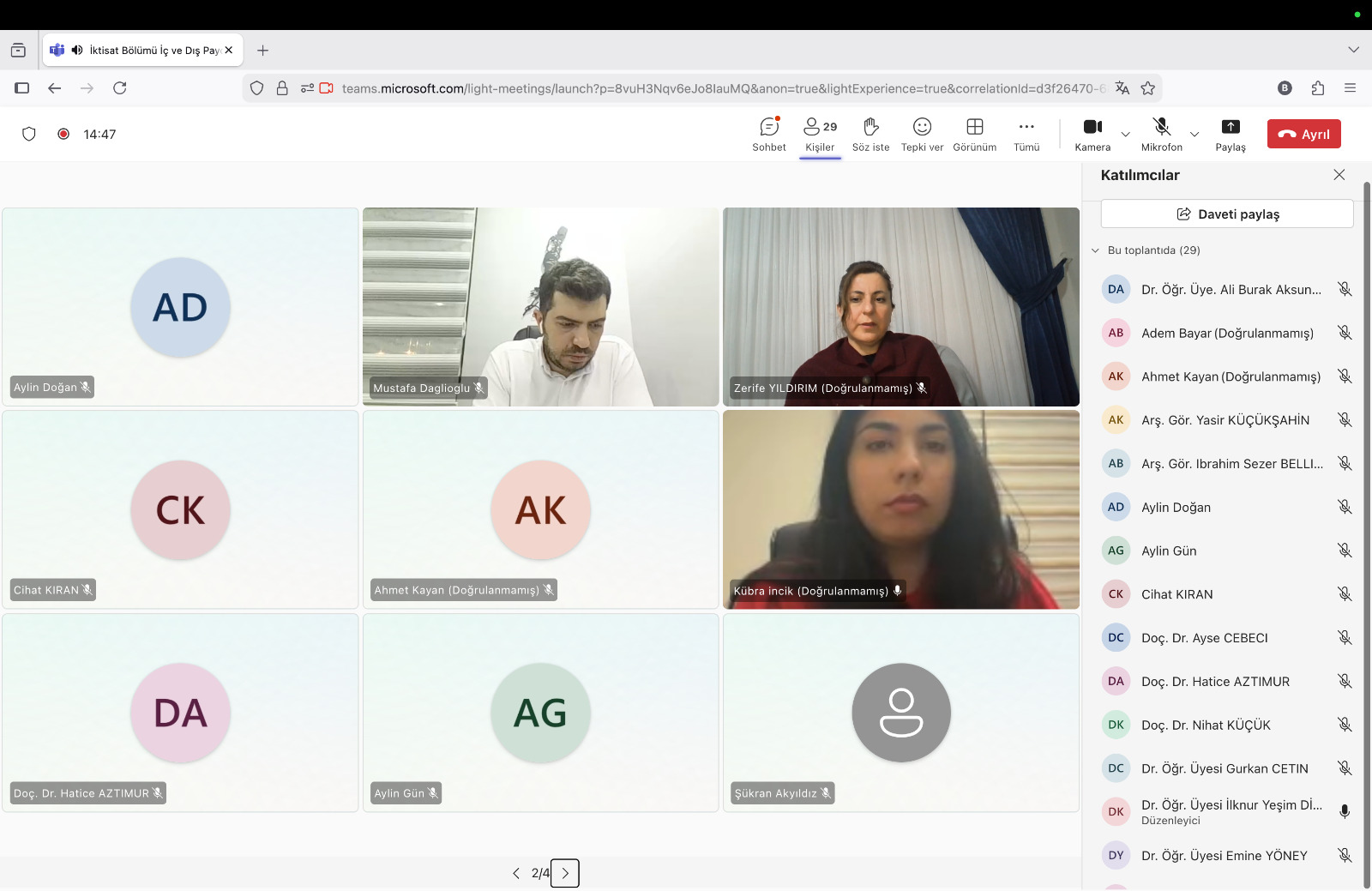Toggle the Kamera on or off
This screenshot has height=891, width=1372.
coord(1092,134)
